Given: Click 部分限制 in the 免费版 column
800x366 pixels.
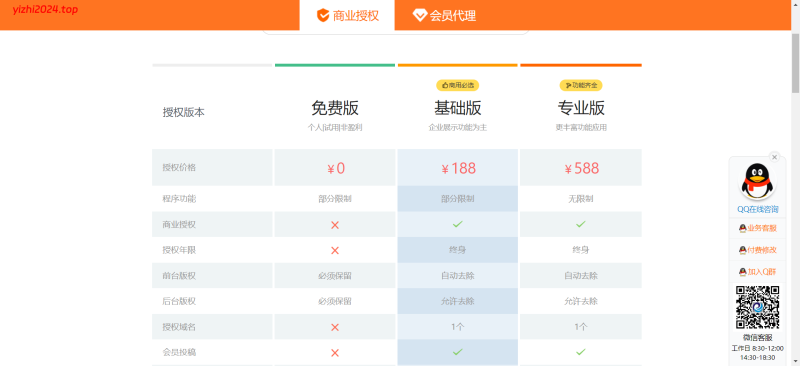Looking at the screenshot, I should pos(335,199).
